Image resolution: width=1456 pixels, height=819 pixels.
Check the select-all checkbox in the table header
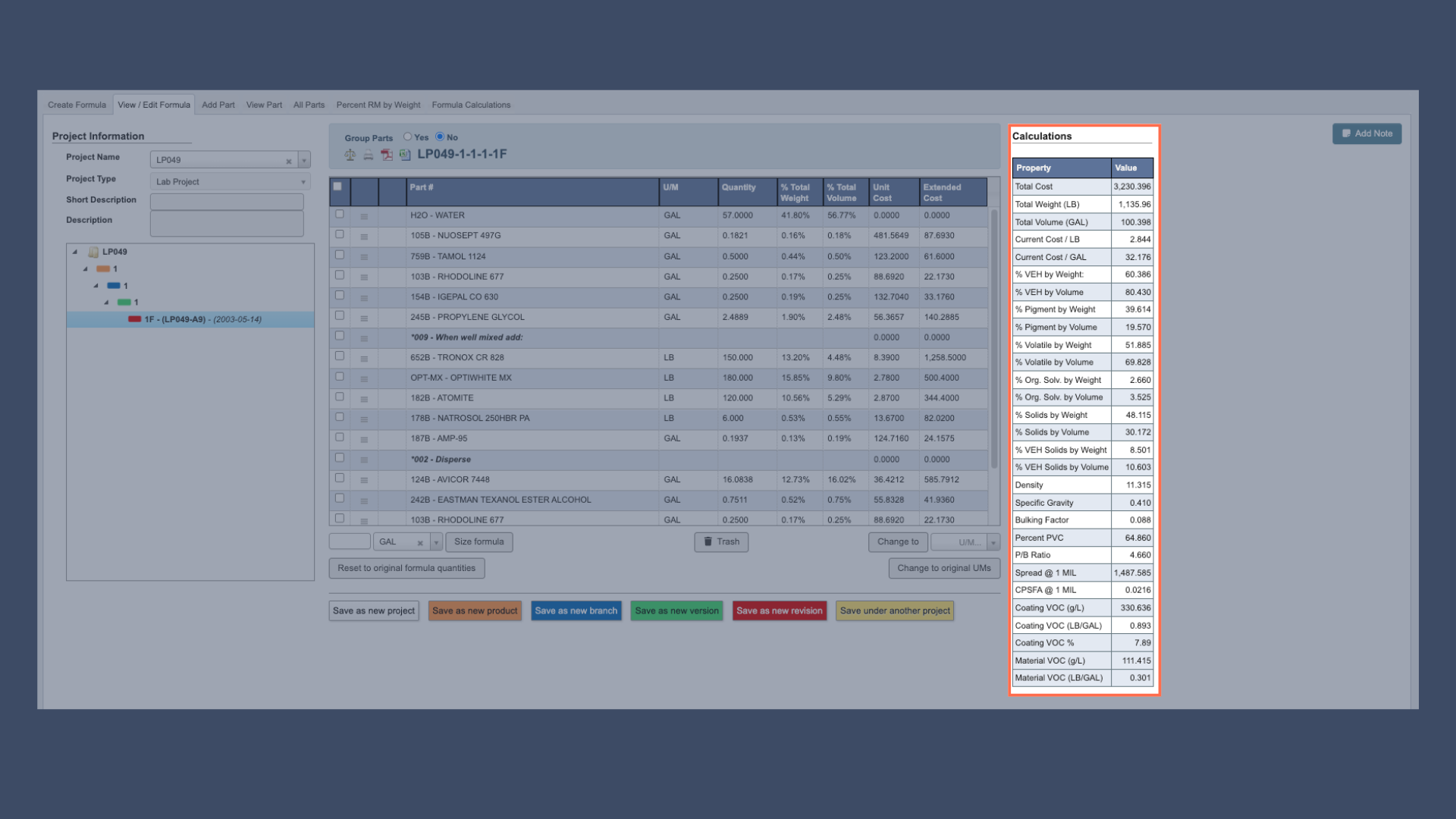point(339,186)
